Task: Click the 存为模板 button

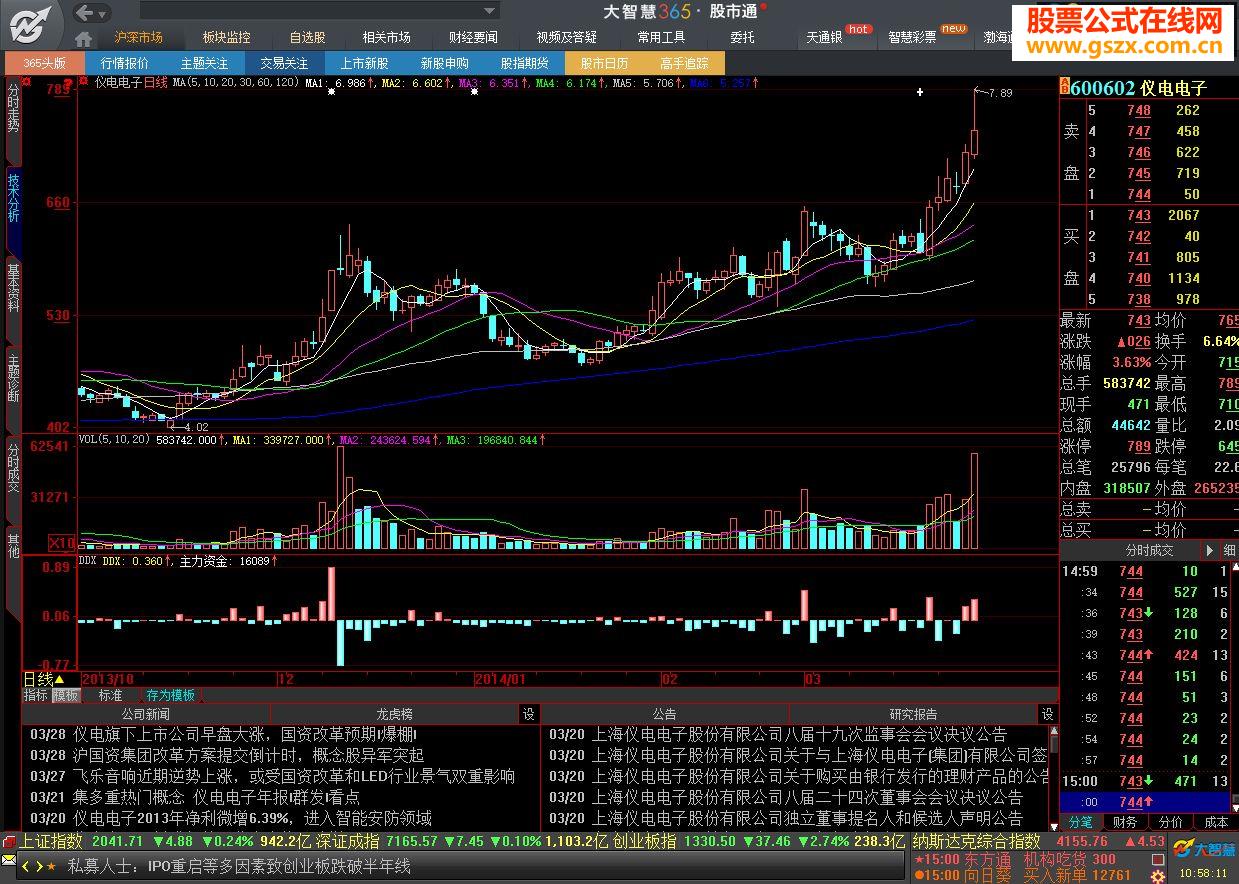Action: (170, 694)
